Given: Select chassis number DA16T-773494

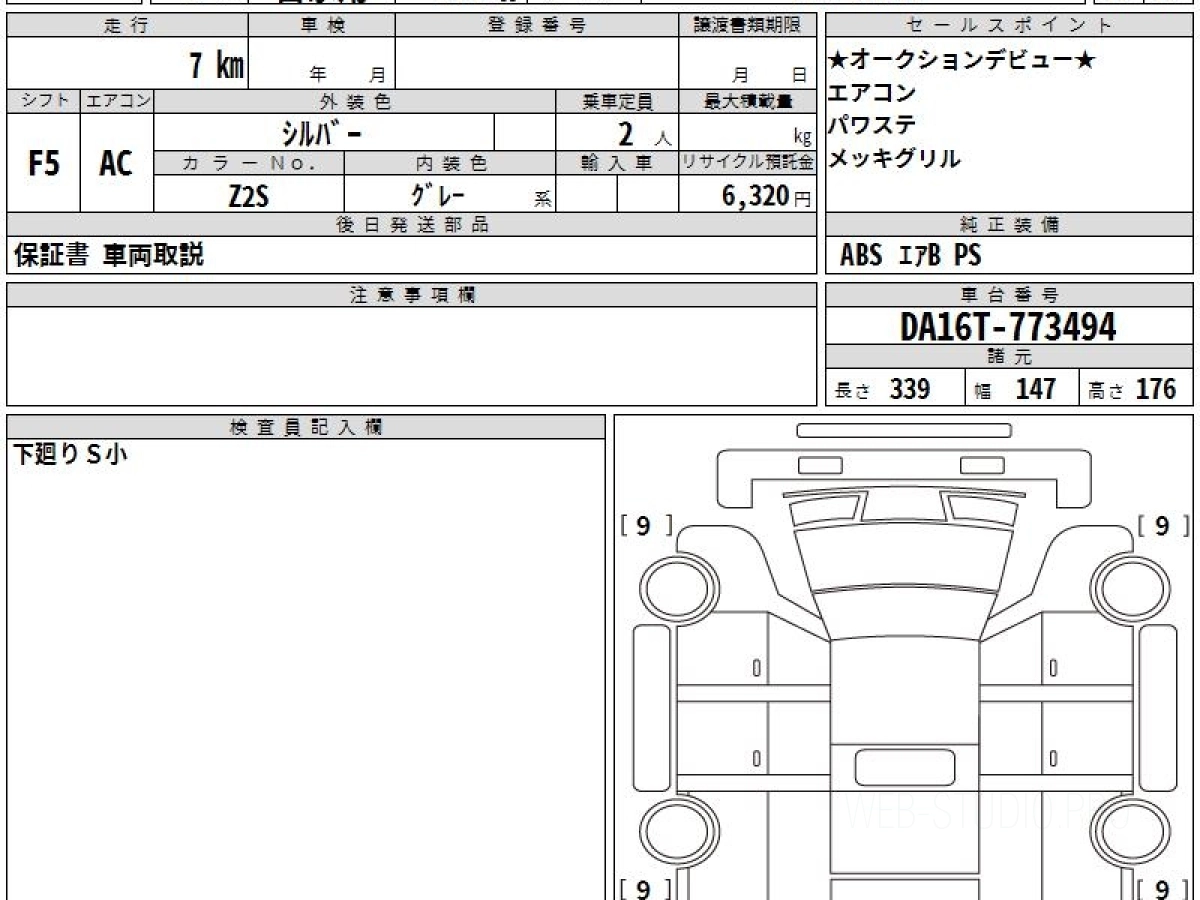Looking at the screenshot, I should point(1008,326).
